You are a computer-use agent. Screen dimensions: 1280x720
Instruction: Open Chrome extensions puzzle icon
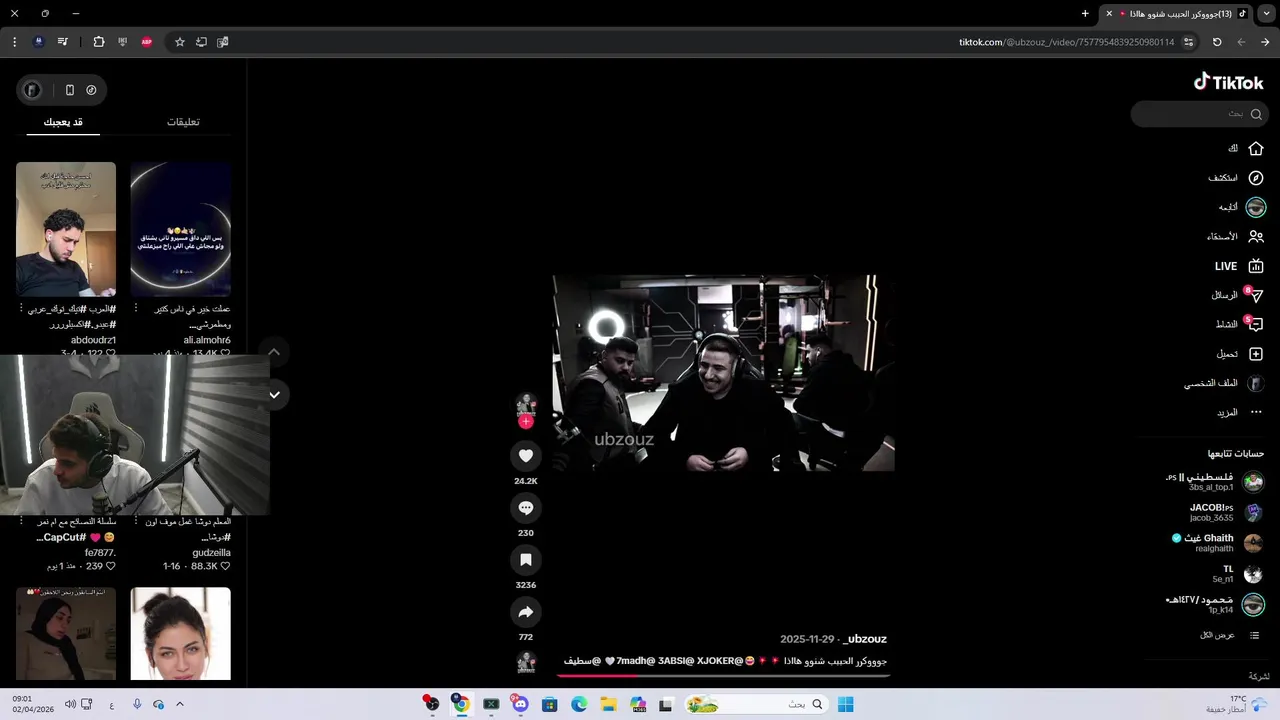(98, 42)
